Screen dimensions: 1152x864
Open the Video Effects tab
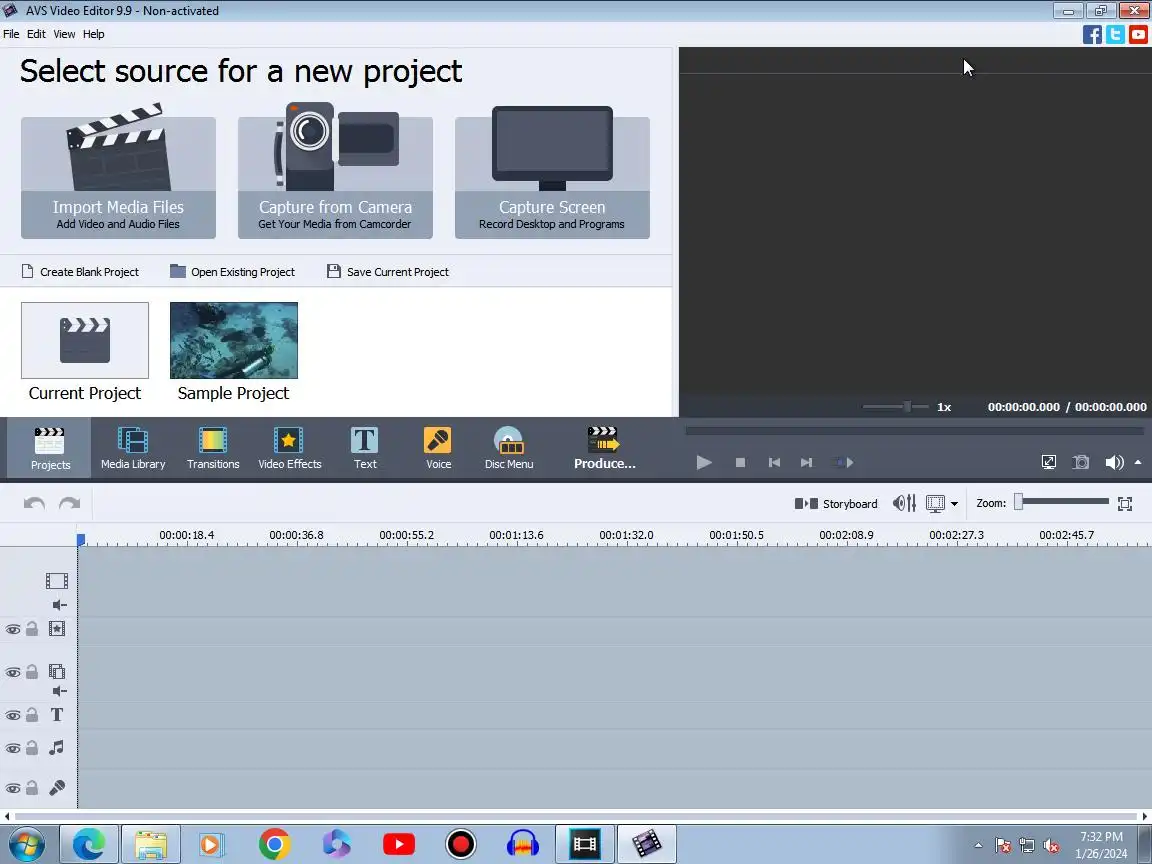tap(289, 448)
